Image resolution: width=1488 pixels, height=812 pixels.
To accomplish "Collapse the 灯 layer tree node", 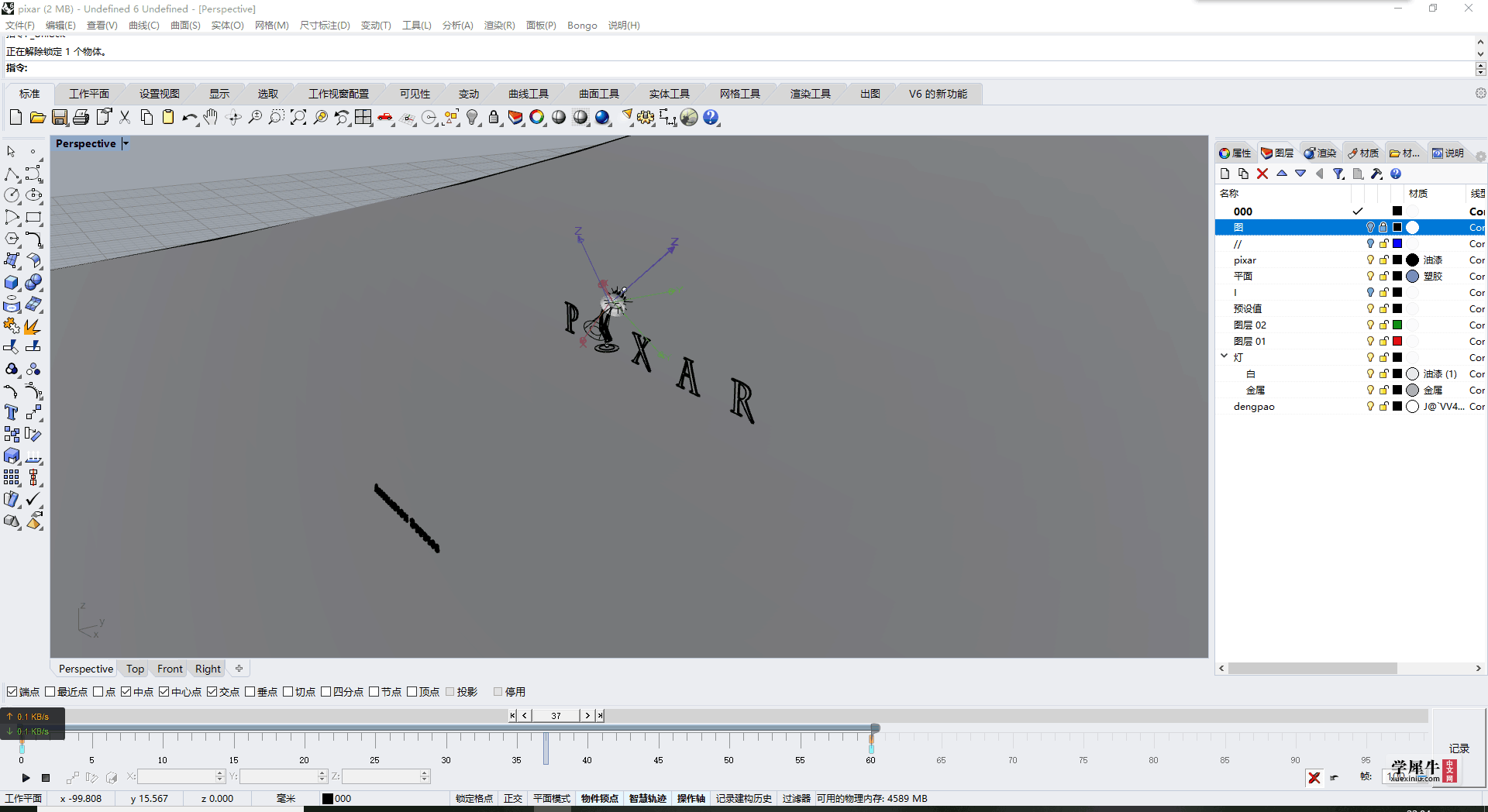I will click(x=1224, y=357).
